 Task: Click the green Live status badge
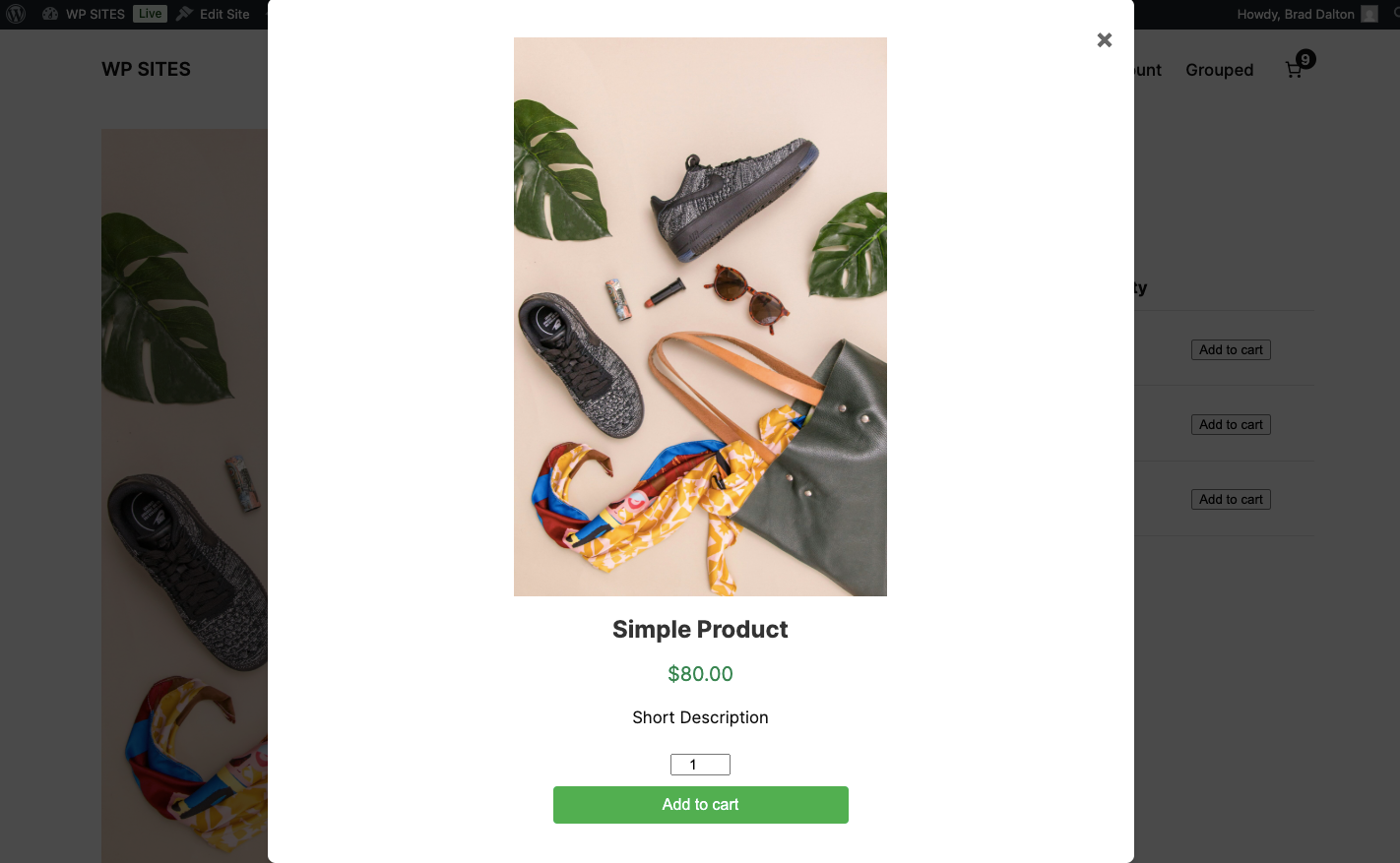[150, 14]
